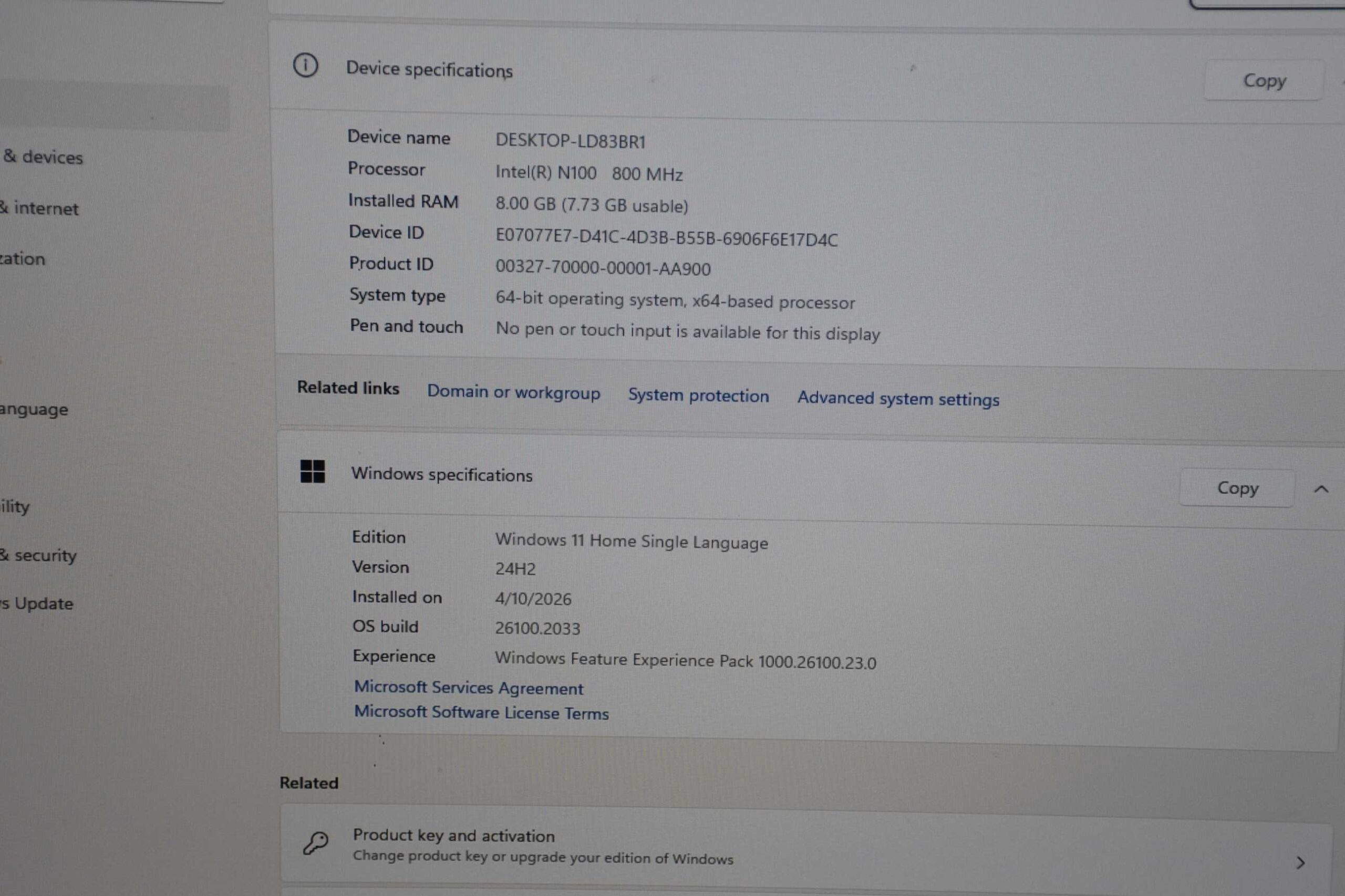Select the devices sidebar item
1345x896 pixels.
click(44, 157)
